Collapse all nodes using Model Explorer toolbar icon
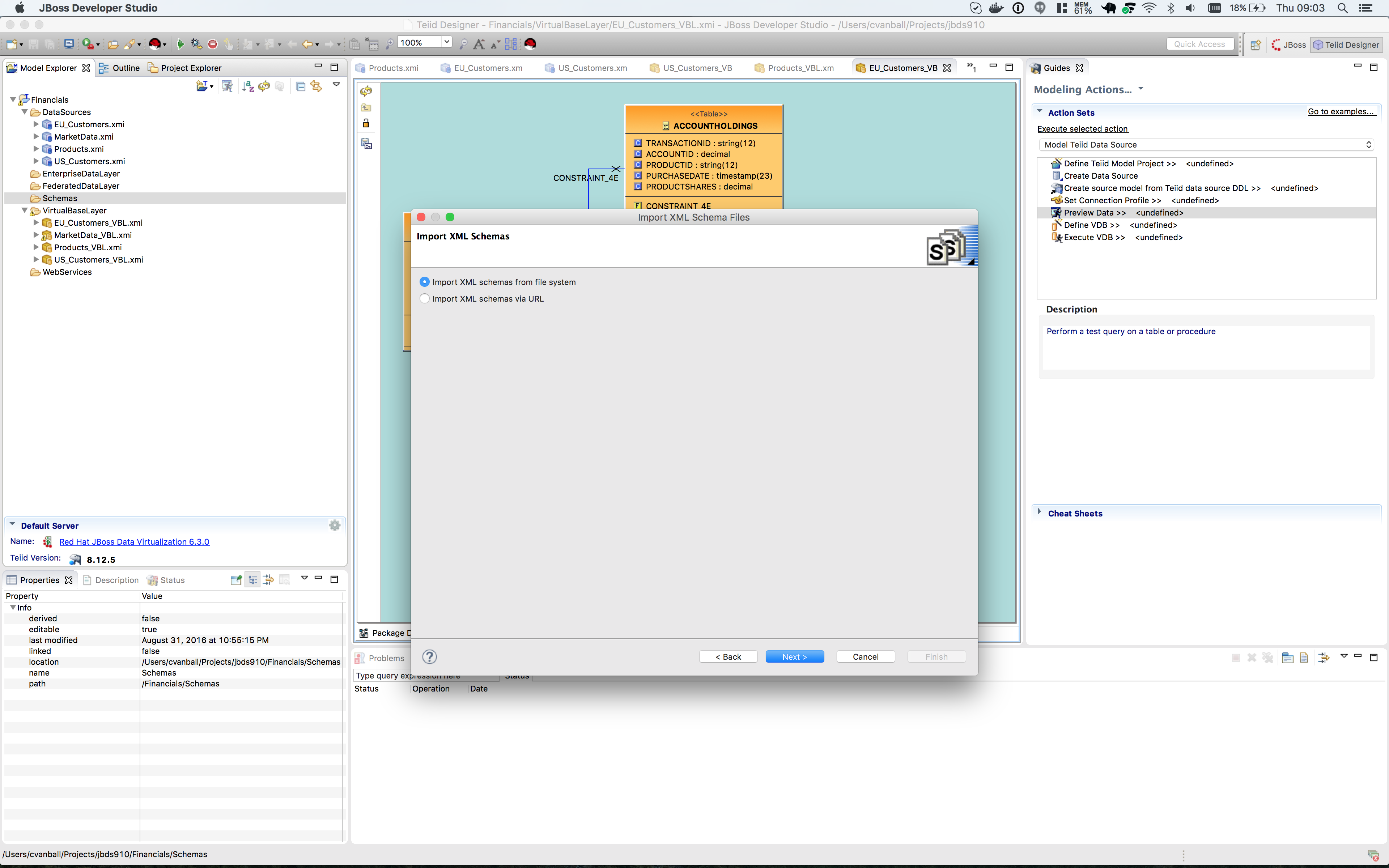1389x868 pixels. click(x=301, y=86)
